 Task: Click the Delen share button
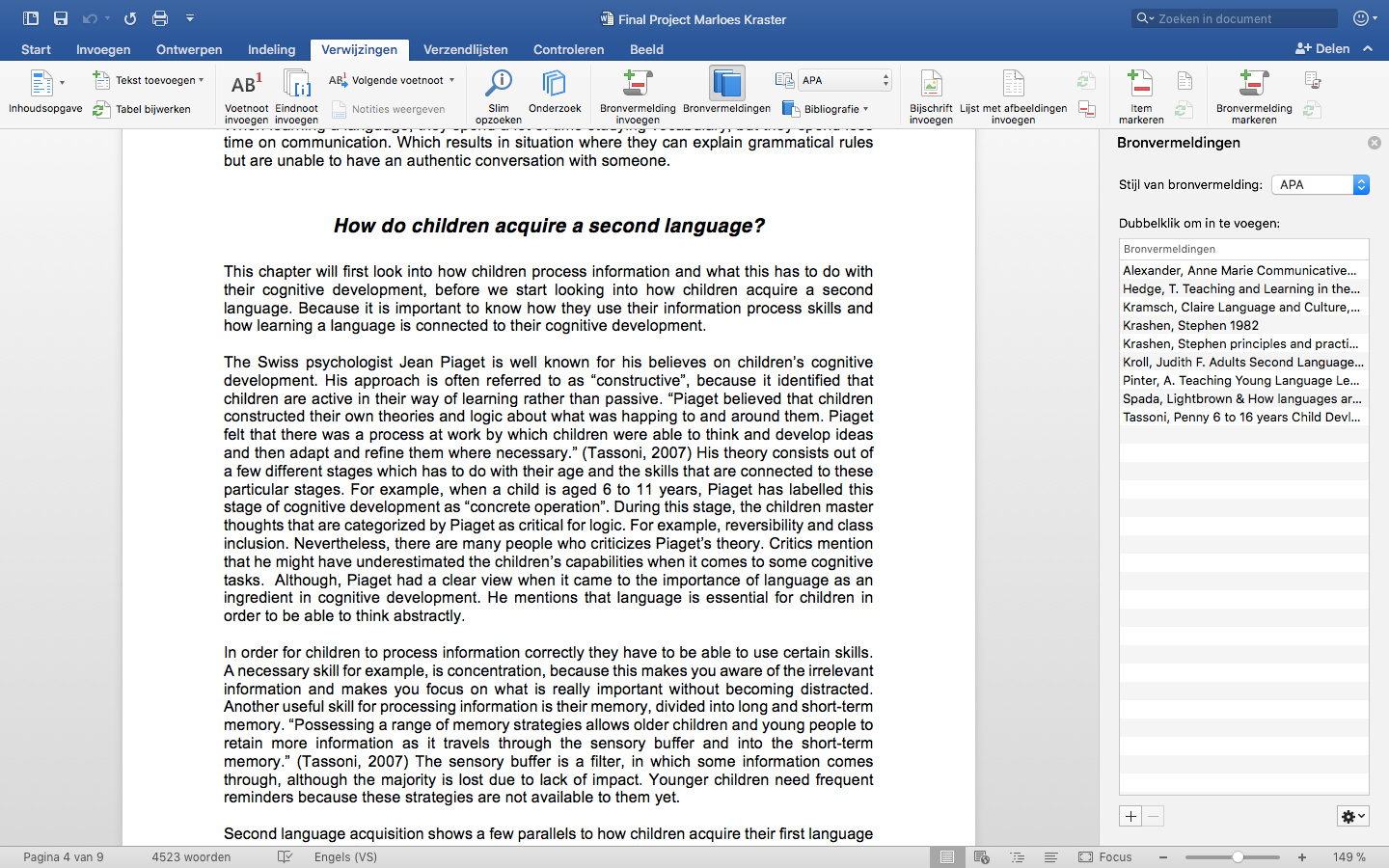click(x=1322, y=48)
